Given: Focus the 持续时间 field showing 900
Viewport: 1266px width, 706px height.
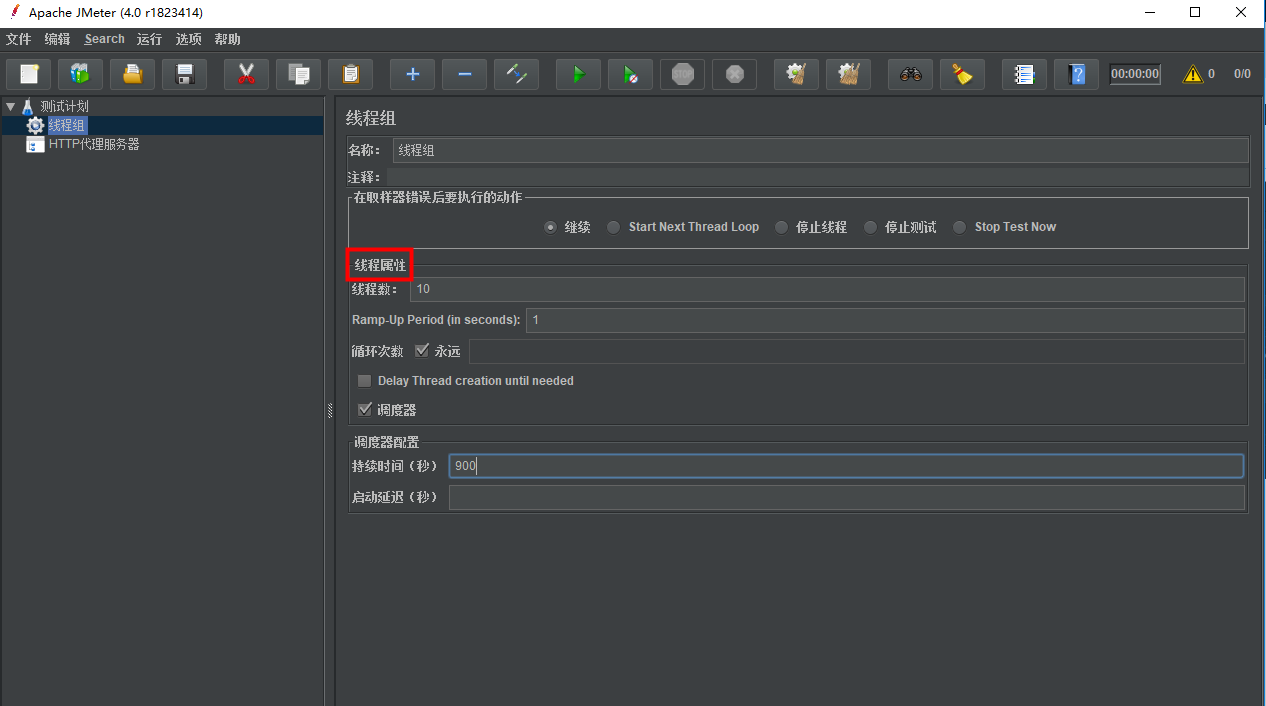Looking at the screenshot, I should point(846,466).
